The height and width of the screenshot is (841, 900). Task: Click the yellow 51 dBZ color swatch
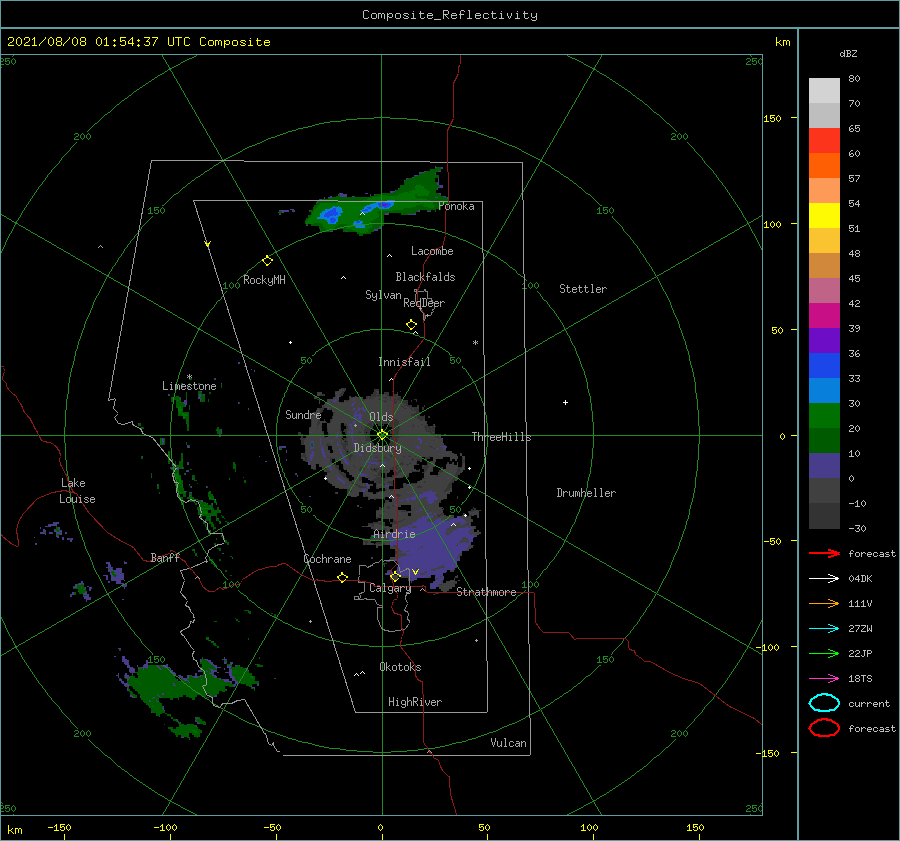click(824, 215)
